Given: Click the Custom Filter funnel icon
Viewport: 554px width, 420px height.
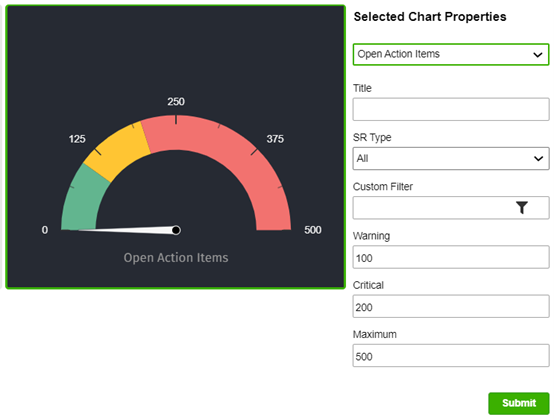Looking at the screenshot, I should tap(521, 207).
